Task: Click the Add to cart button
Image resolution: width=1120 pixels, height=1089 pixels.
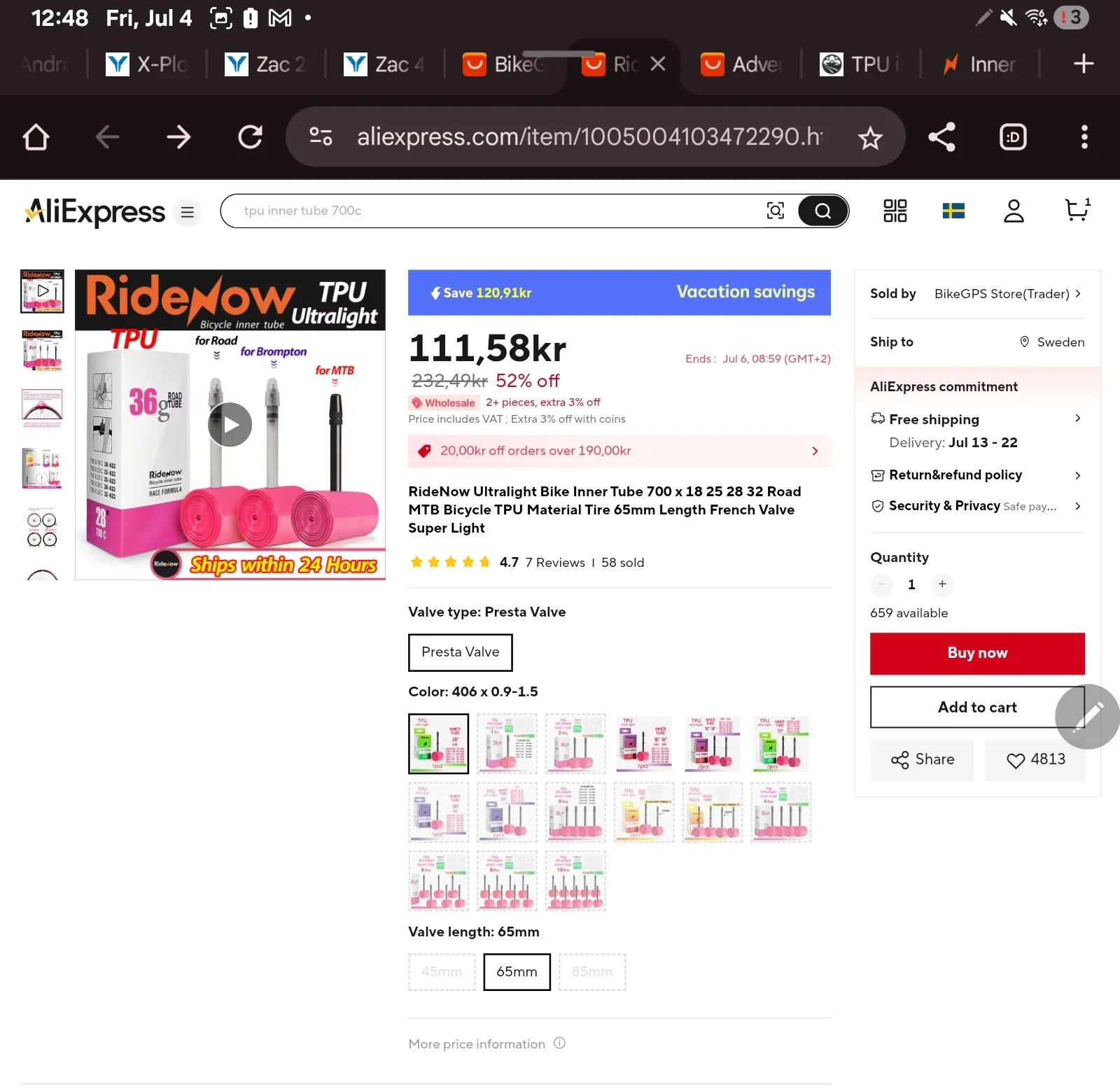Action: click(x=977, y=707)
